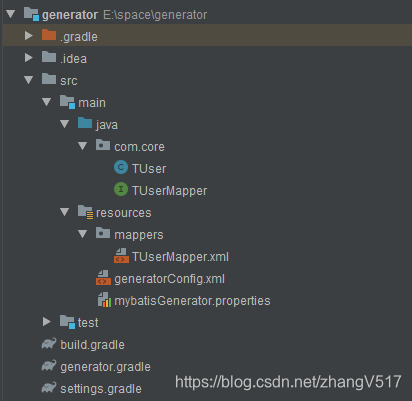
Task: Click the settings.gradle elephant icon
Action: (x=49, y=387)
